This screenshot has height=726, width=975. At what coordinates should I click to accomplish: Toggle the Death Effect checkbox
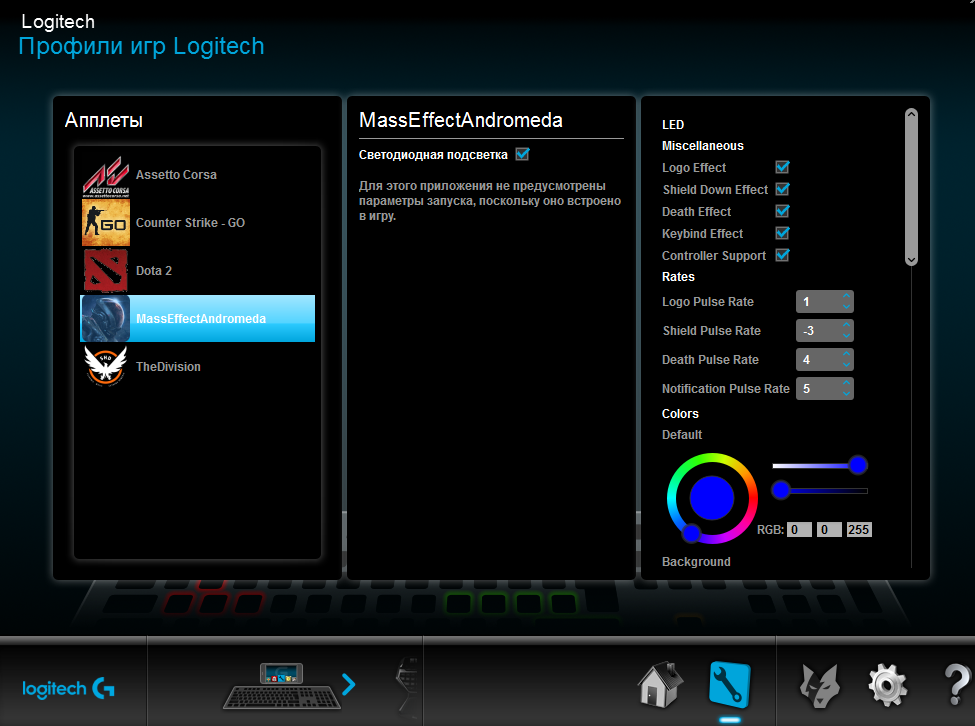pyautogui.click(x=782, y=211)
